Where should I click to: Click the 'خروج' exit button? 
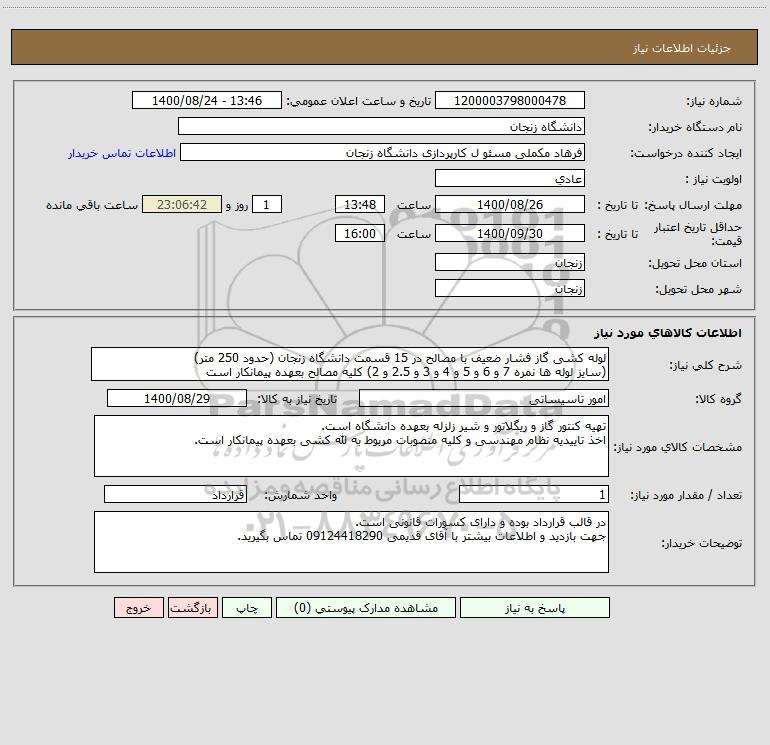[138, 608]
